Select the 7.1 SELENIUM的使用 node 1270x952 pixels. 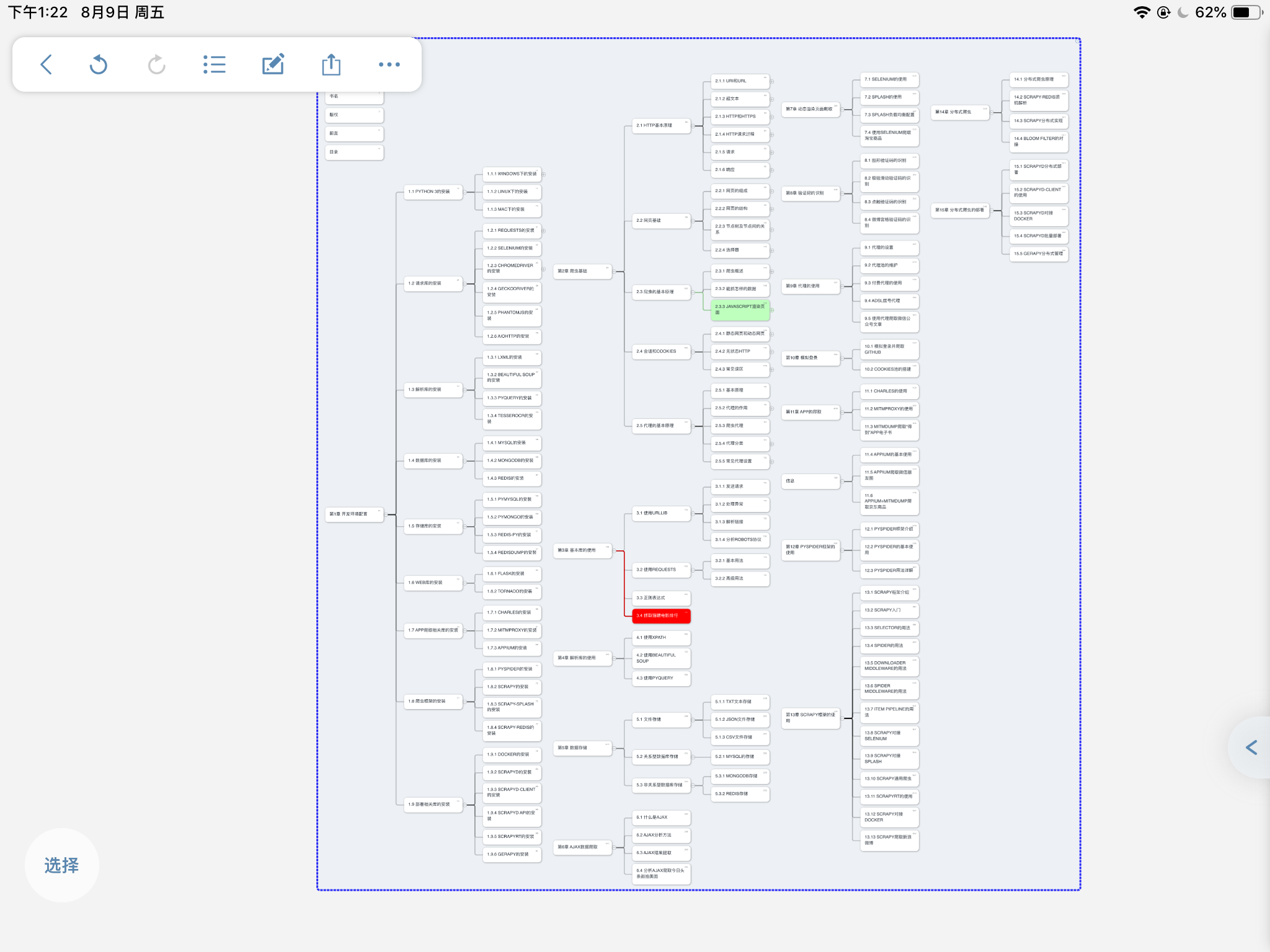point(889,80)
